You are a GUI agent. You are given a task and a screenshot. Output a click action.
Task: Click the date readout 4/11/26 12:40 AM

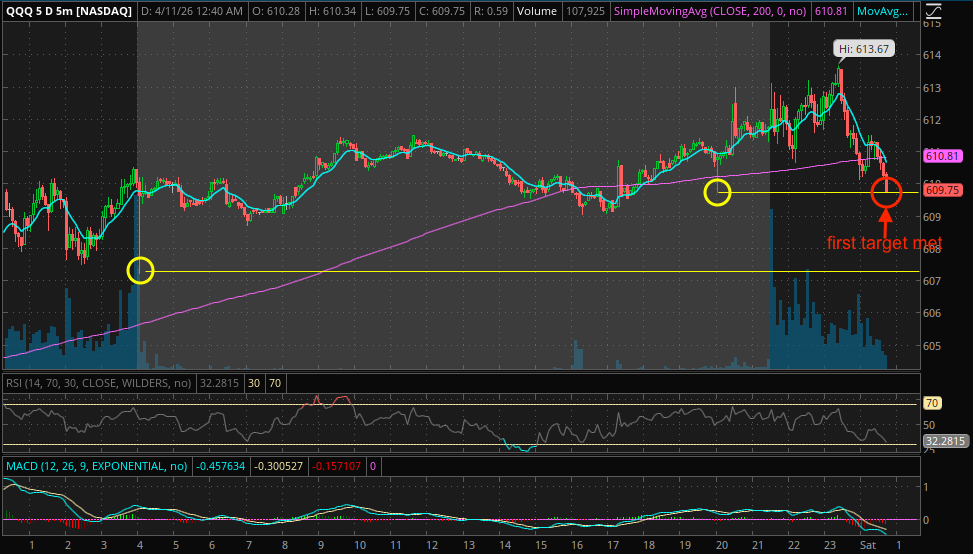point(192,11)
